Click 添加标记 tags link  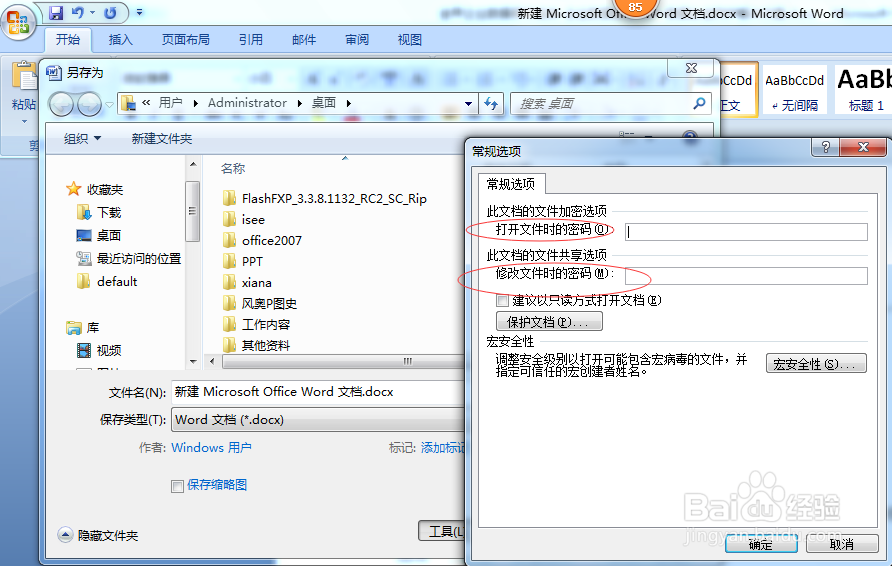coord(443,448)
